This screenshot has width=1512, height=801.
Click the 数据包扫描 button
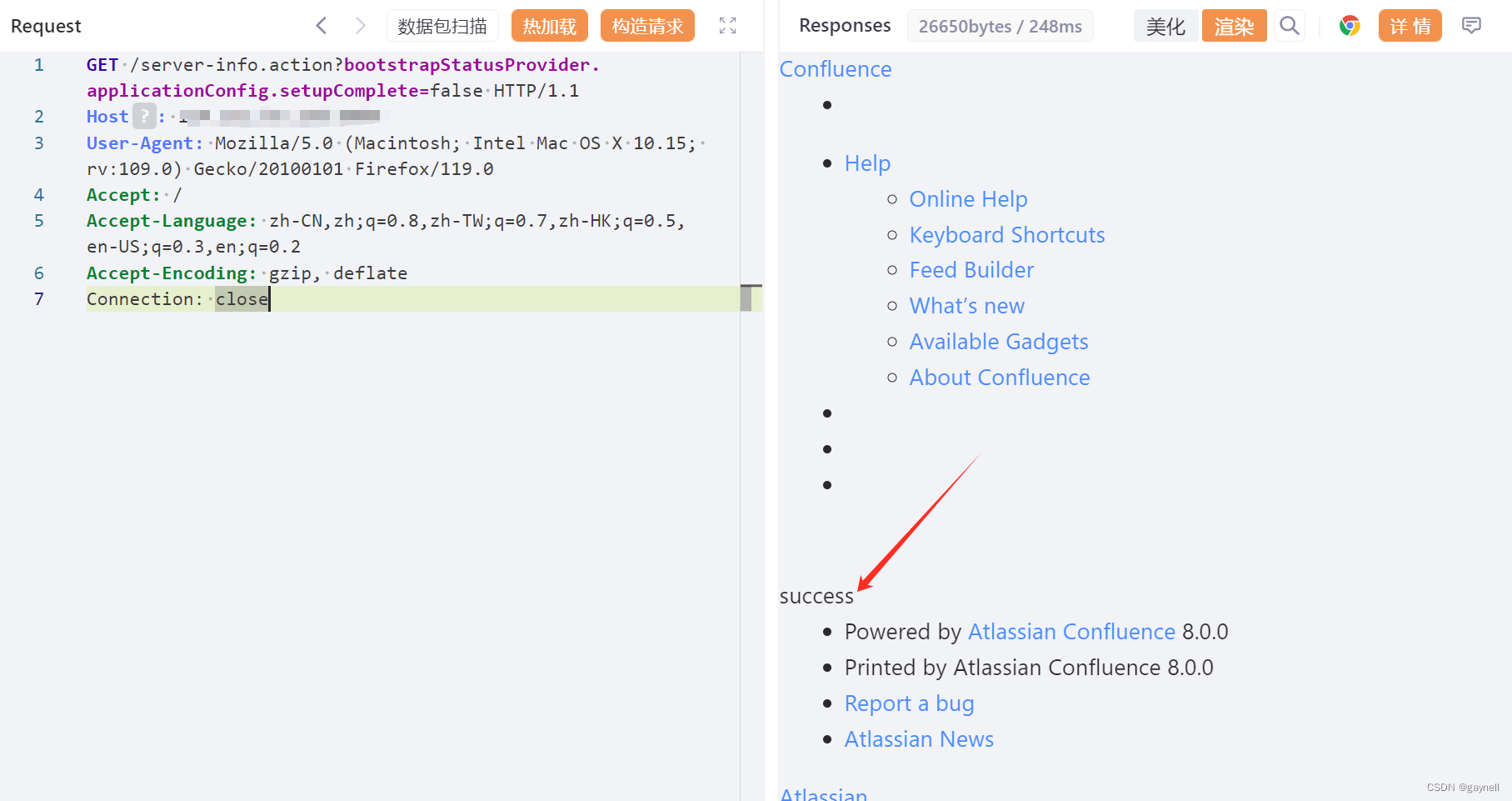point(442,26)
